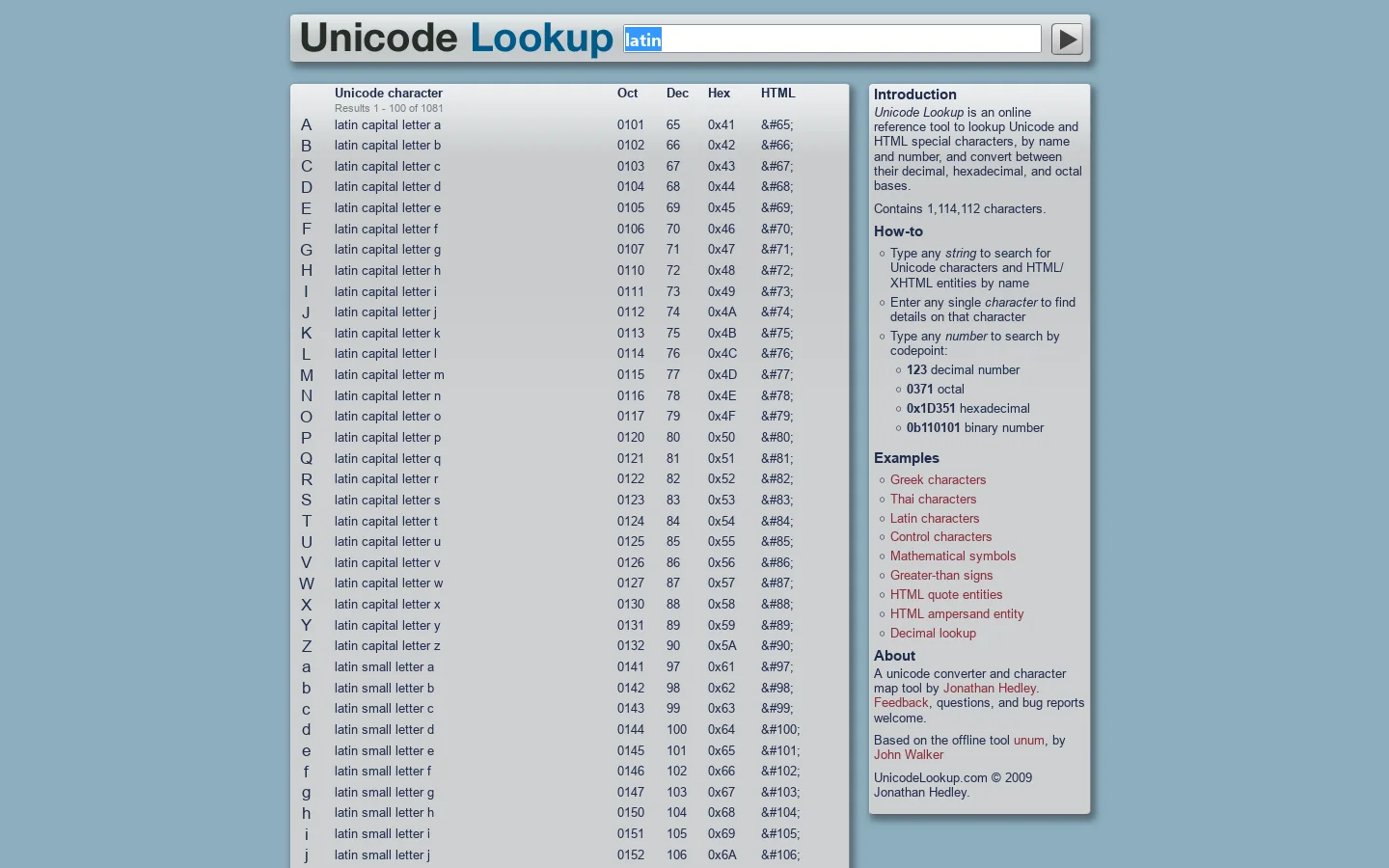The image size is (1389, 868).
Task: Click 'latin capital letter s' row name
Action: tap(387, 500)
